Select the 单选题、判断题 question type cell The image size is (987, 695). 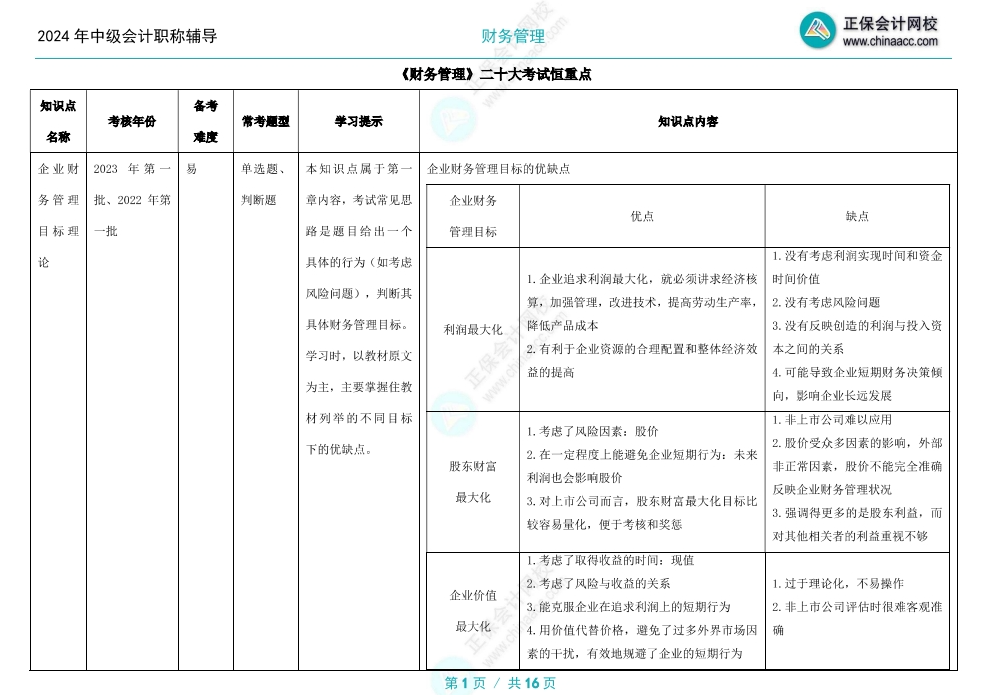point(263,183)
